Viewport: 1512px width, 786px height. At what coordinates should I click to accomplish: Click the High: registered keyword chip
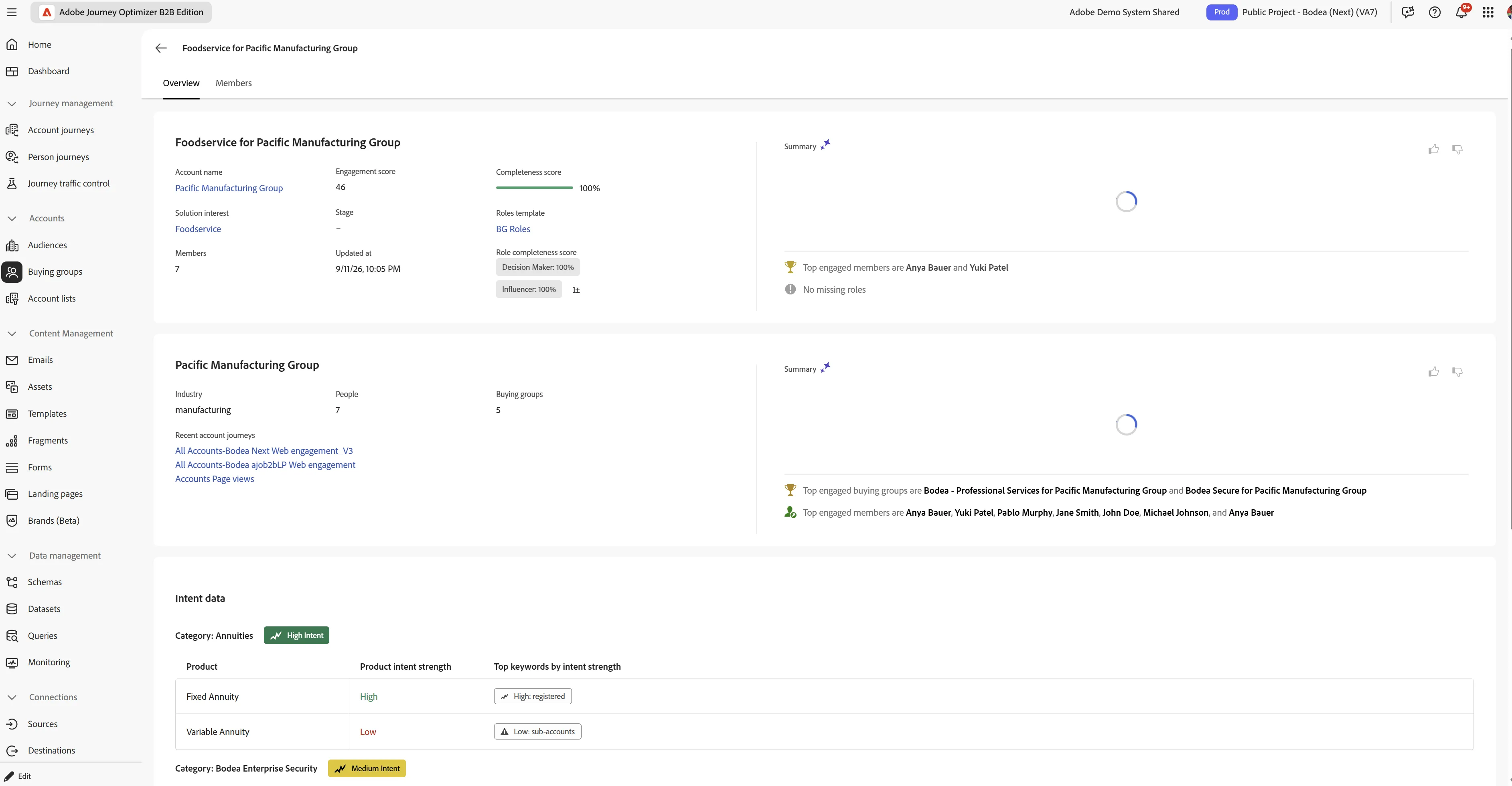pyautogui.click(x=533, y=696)
